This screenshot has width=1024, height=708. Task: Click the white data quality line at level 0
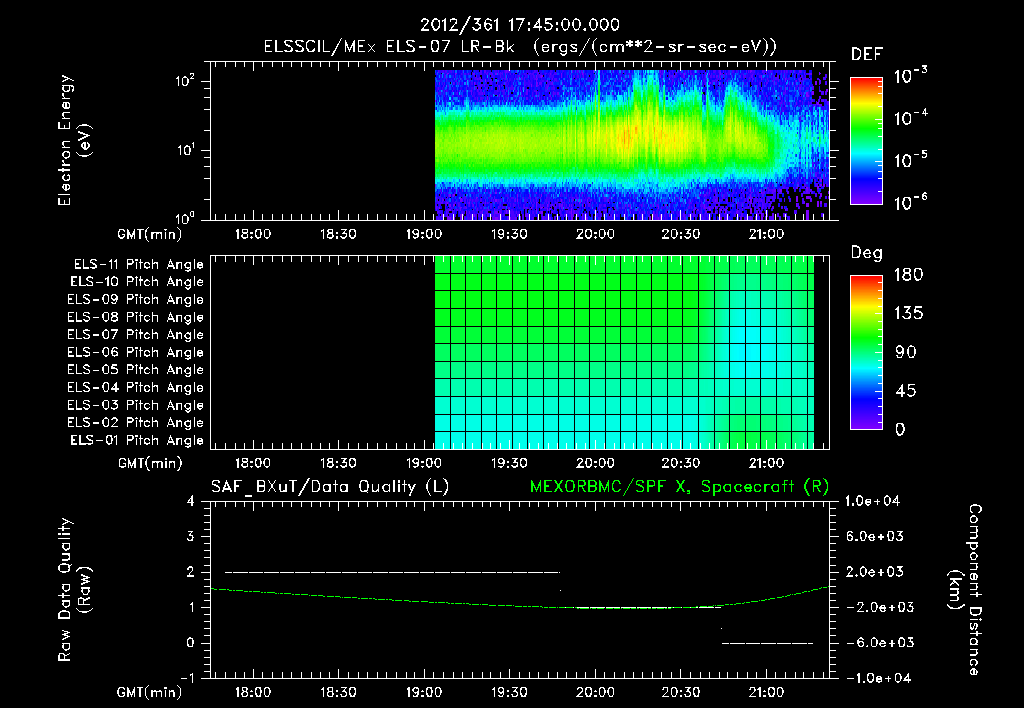point(767,643)
